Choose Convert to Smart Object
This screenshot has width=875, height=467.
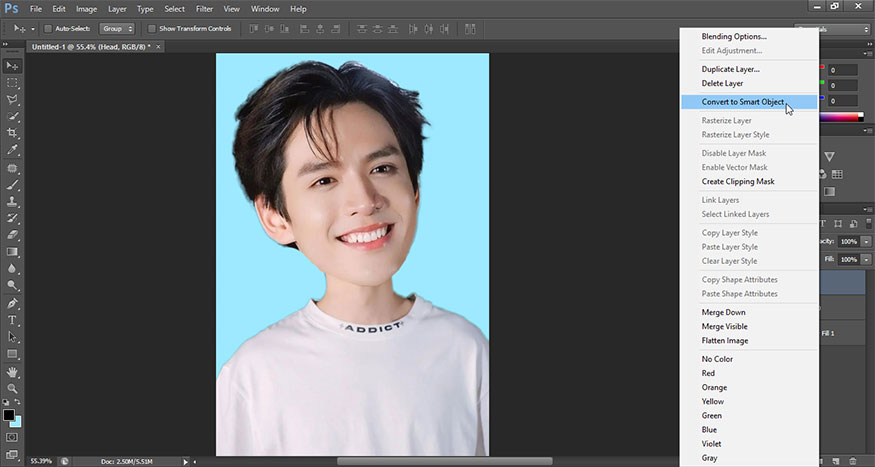(x=742, y=102)
